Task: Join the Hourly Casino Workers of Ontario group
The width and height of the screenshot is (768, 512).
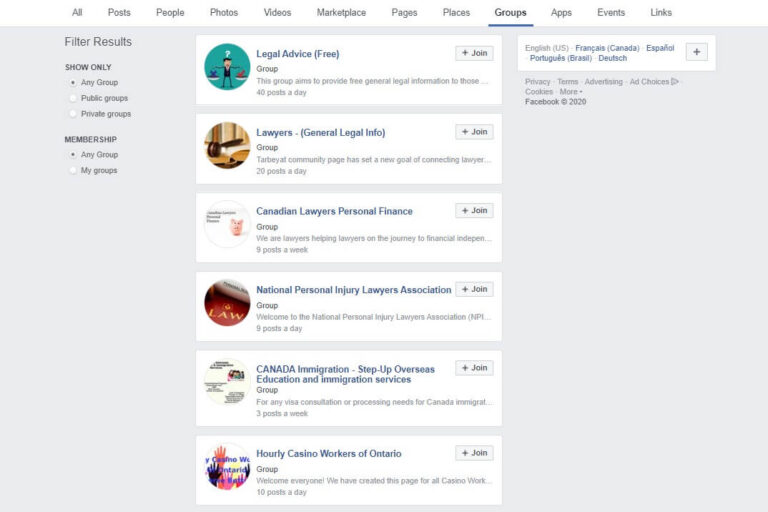Action: [474, 453]
